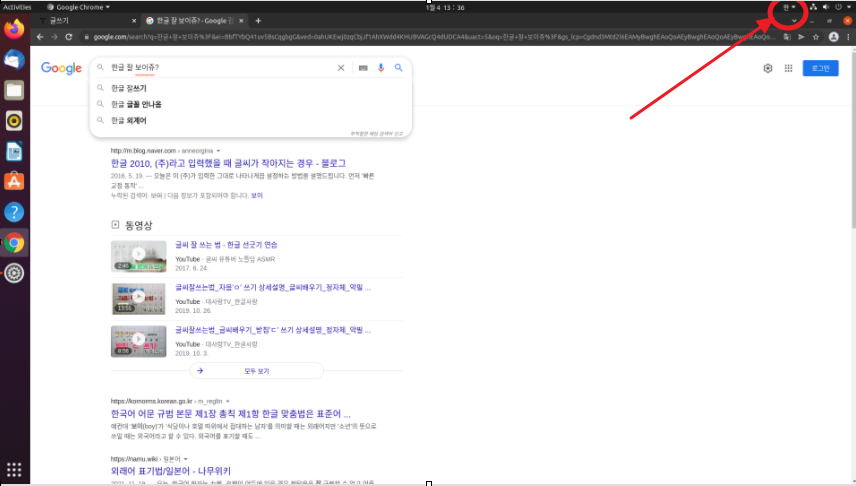856x486 pixels.
Task: Bookmark this page with the star
Action: pos(816,37)
